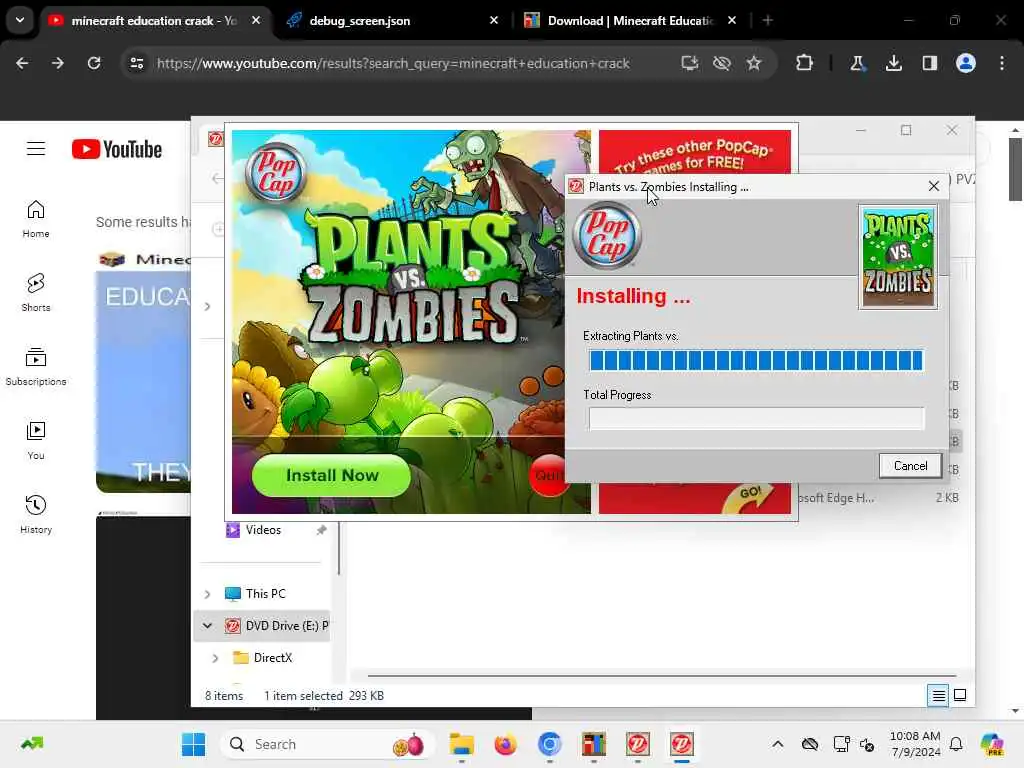Select Videos in File Explorer navigation pane
Viewport: 1024px width, 768px height.
[x=264, y=530]
